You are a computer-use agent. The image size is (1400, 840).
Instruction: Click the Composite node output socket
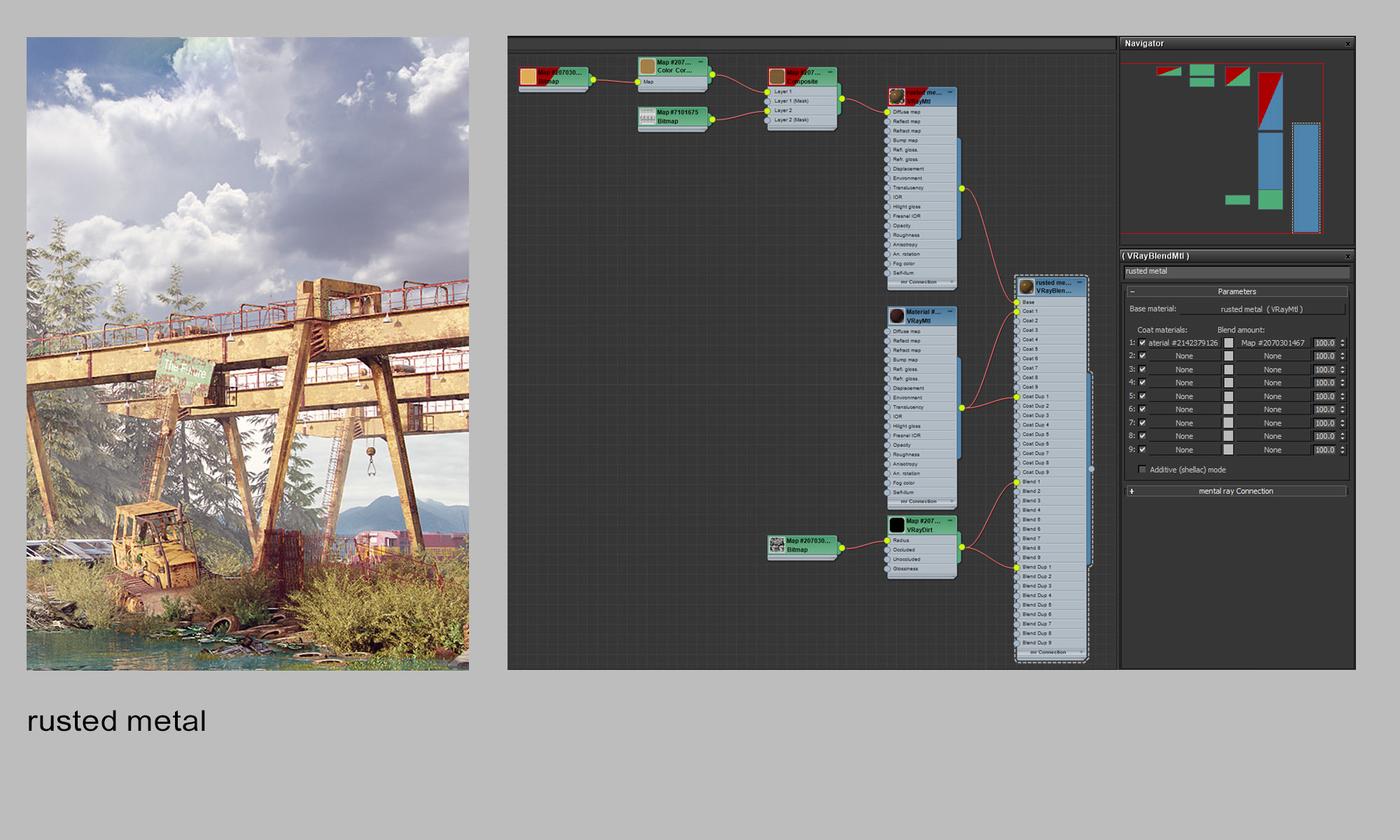[x=842, y=99]
